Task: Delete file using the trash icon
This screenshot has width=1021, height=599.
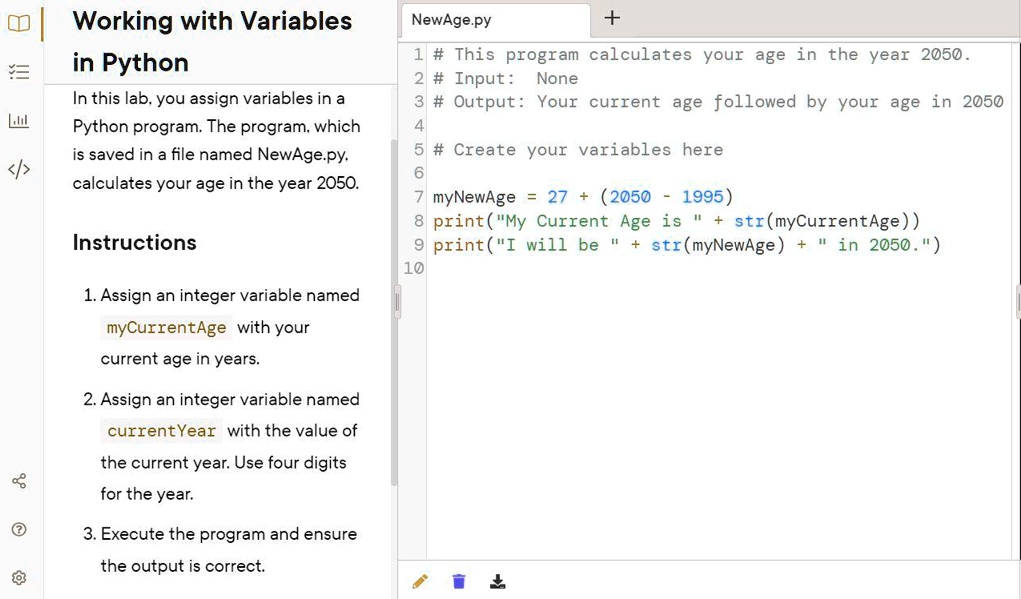Action: 459,581
